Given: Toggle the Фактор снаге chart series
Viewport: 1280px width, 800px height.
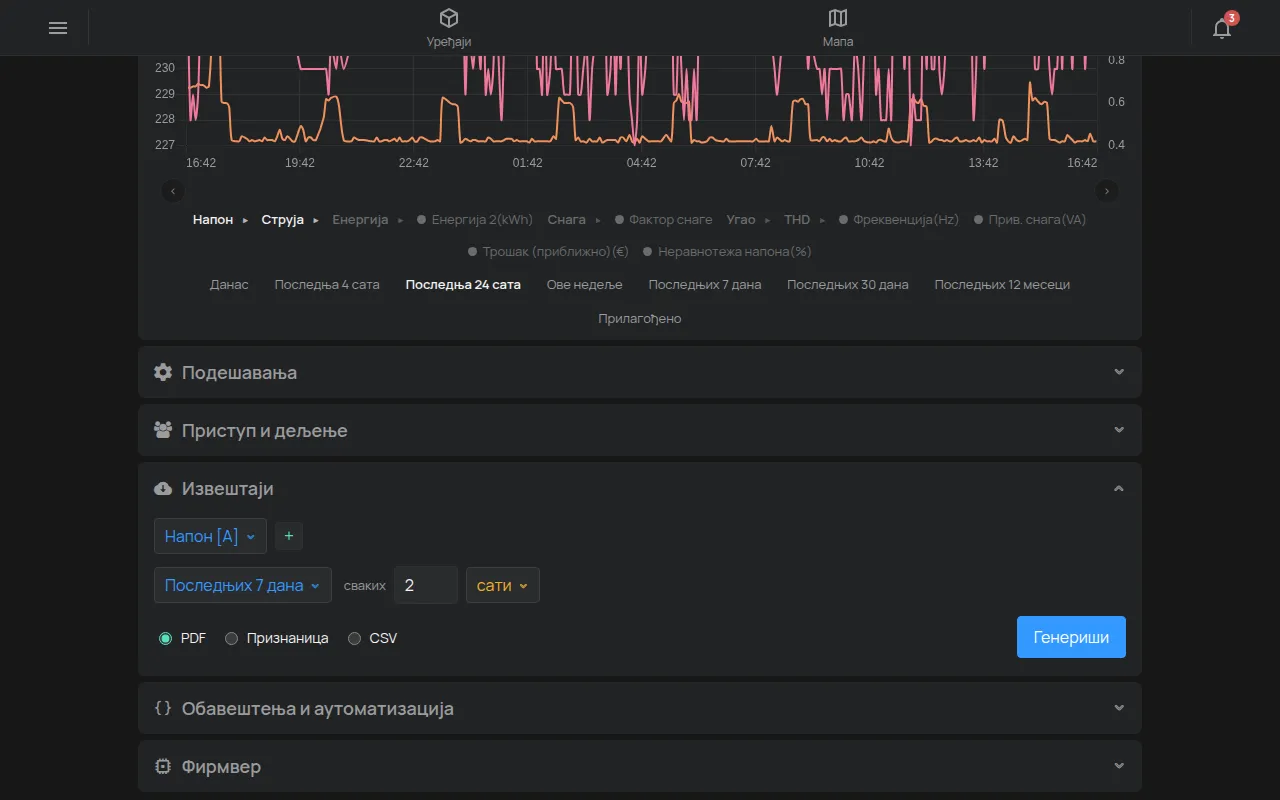Looking at the screenshot, I should coord(663,219).
